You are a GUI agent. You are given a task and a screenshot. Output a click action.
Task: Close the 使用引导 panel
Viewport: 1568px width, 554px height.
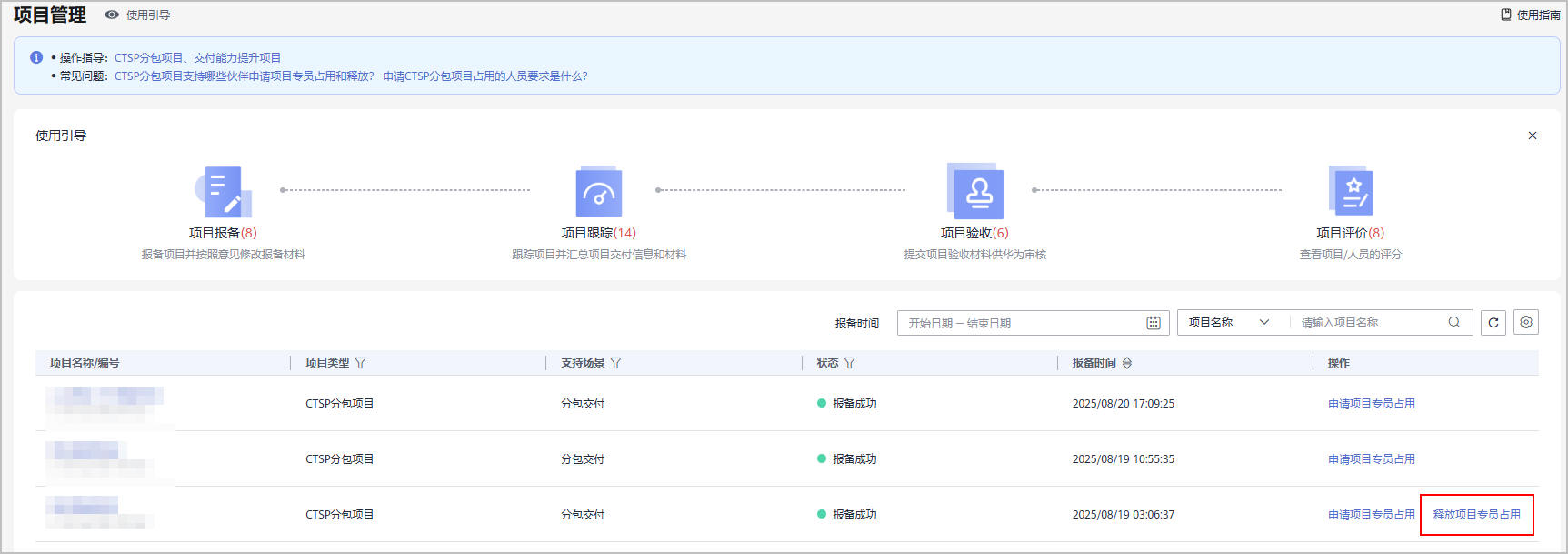tap(1533, 136)
